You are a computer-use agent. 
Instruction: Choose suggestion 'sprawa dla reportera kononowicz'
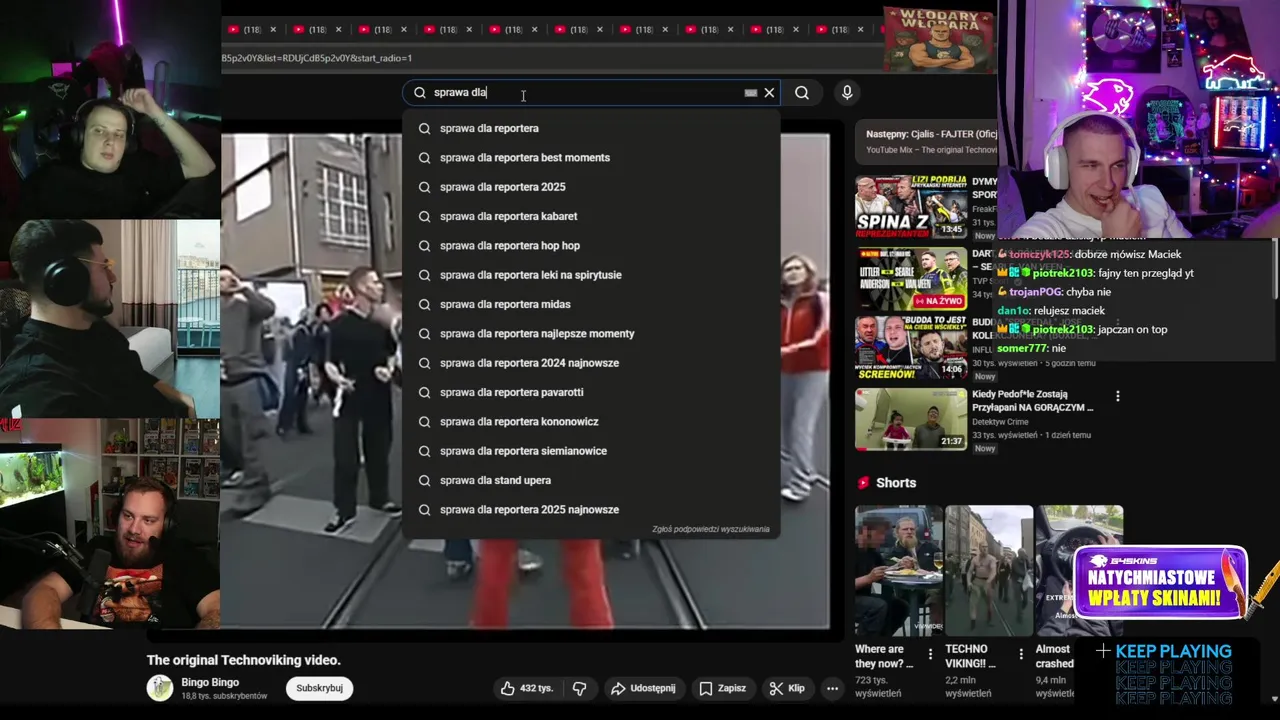click(x=591, y=422)
